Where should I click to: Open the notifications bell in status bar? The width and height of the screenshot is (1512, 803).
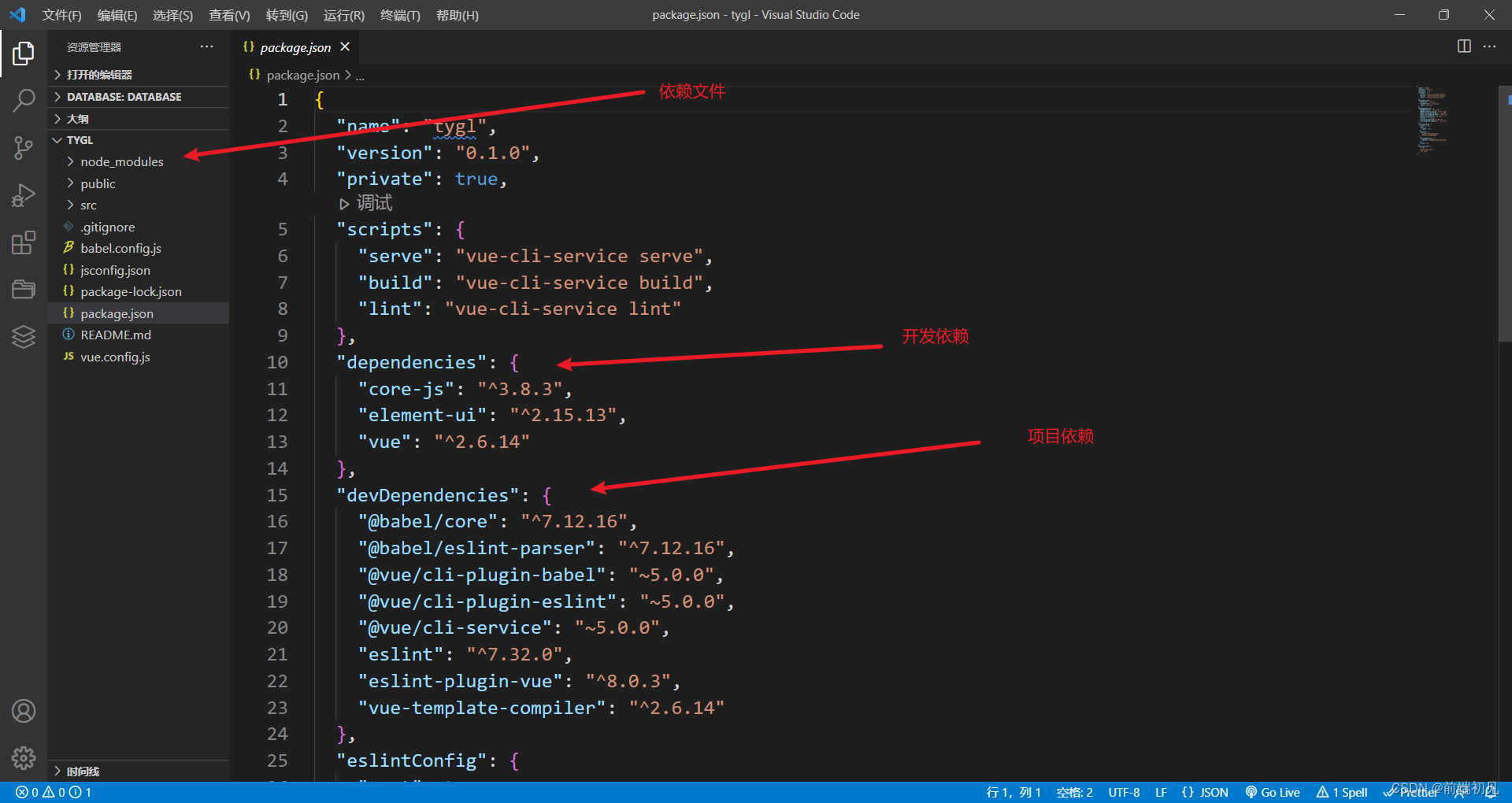click(x=1491, y=792)
